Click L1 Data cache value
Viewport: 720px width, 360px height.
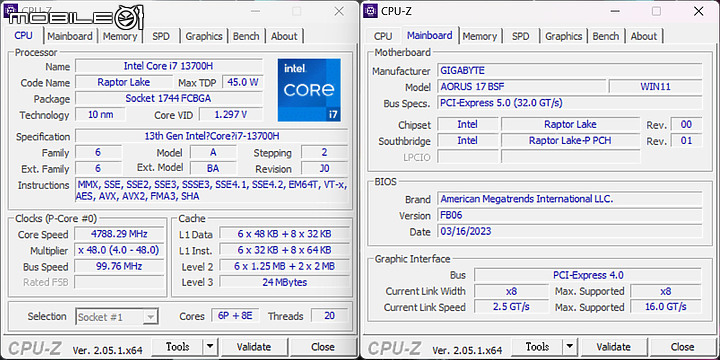[284, 234]
